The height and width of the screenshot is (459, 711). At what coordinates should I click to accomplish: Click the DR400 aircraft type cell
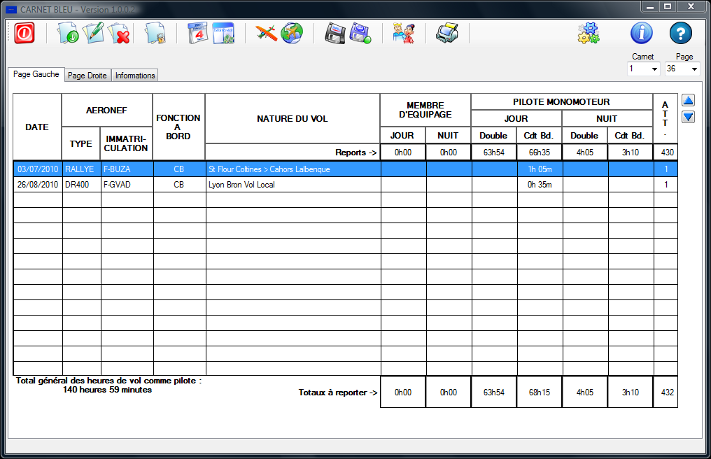(82, 185)
